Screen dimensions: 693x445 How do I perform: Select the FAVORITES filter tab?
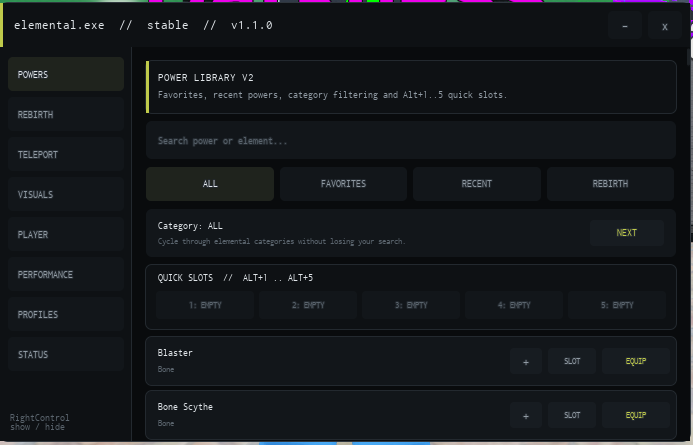point(343,184)
